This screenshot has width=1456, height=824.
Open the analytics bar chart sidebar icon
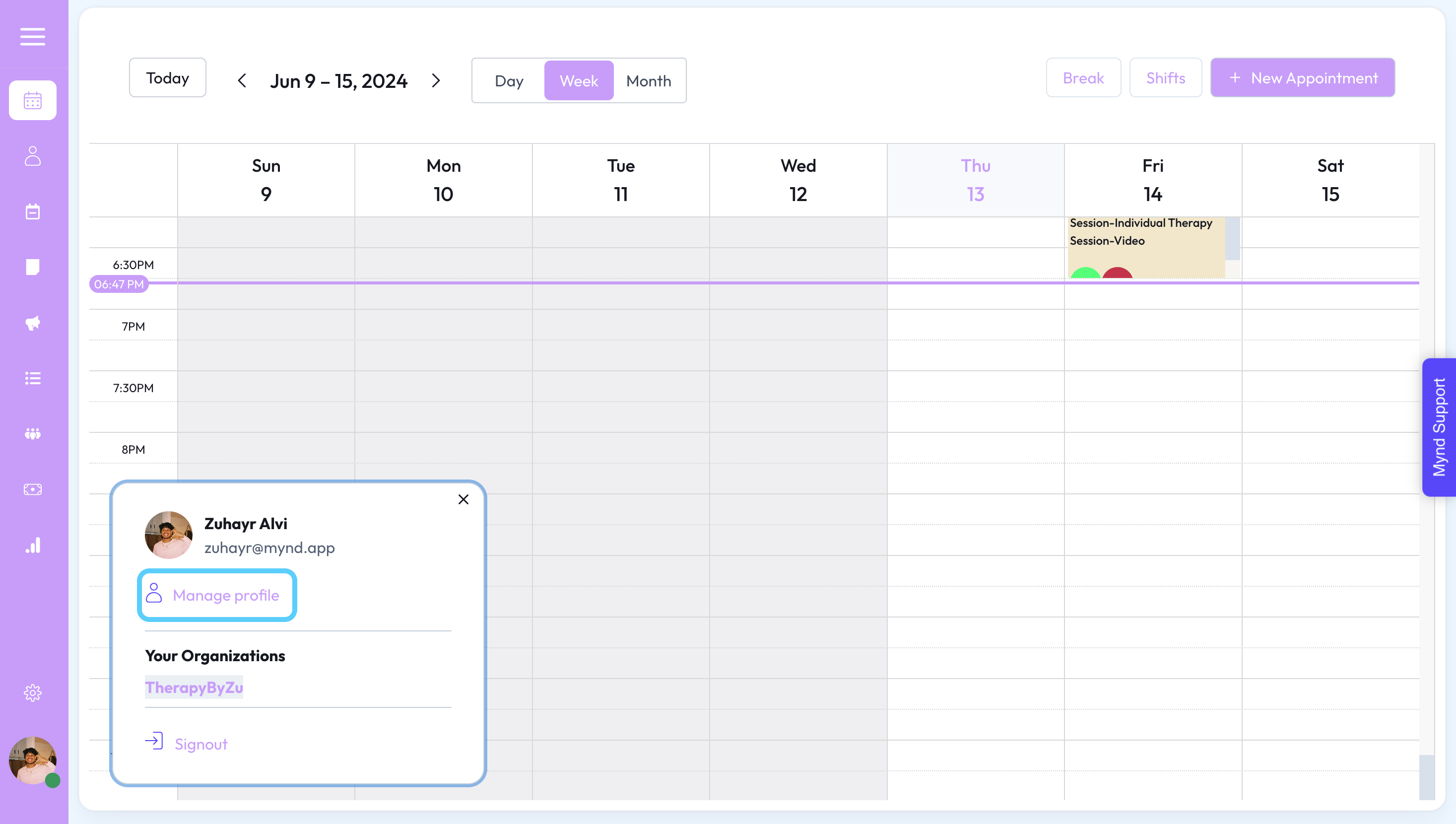pyautogui.click(x=33, y=545)
